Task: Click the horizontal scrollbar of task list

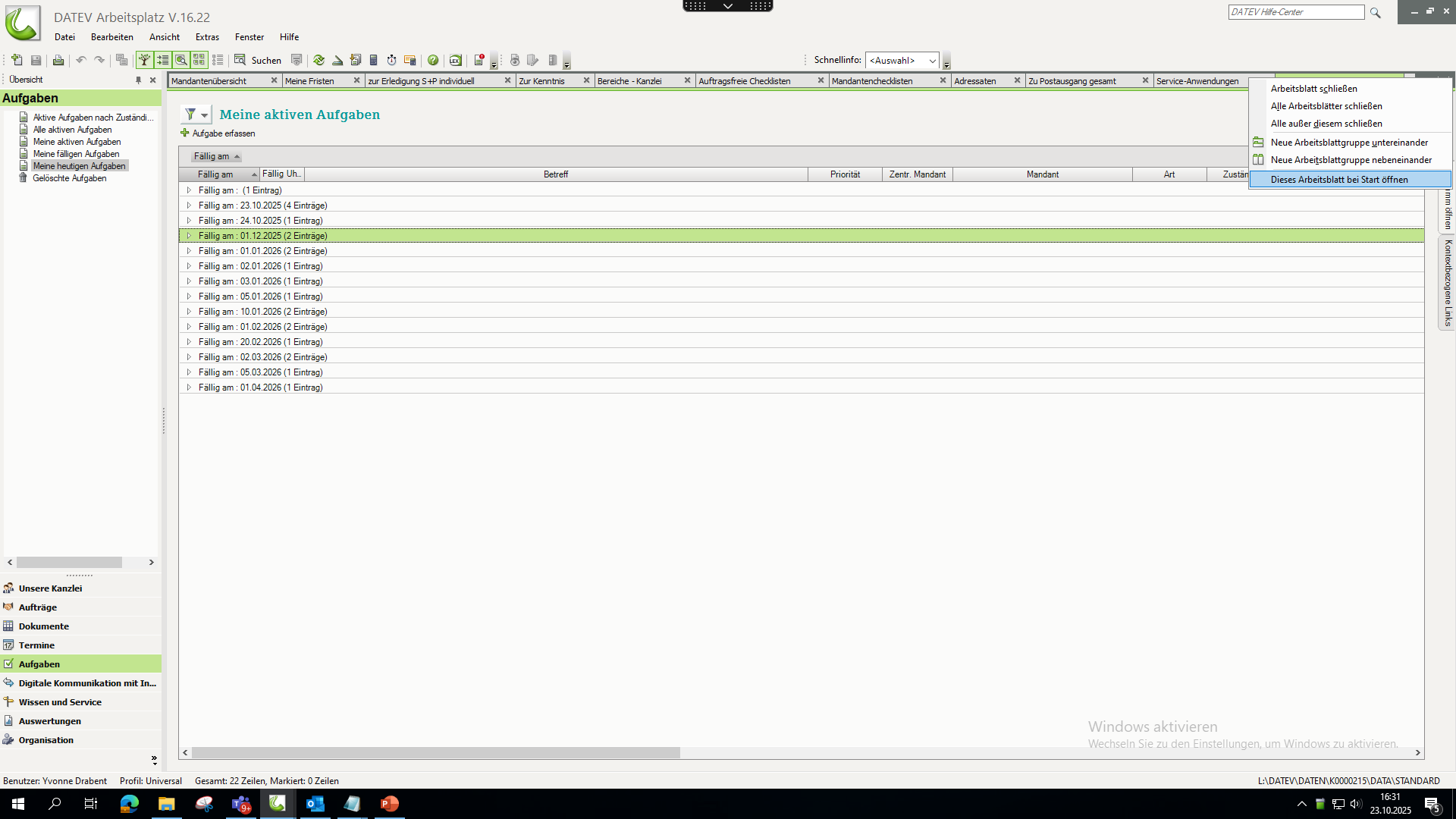Action: click(x=436, y=753)
